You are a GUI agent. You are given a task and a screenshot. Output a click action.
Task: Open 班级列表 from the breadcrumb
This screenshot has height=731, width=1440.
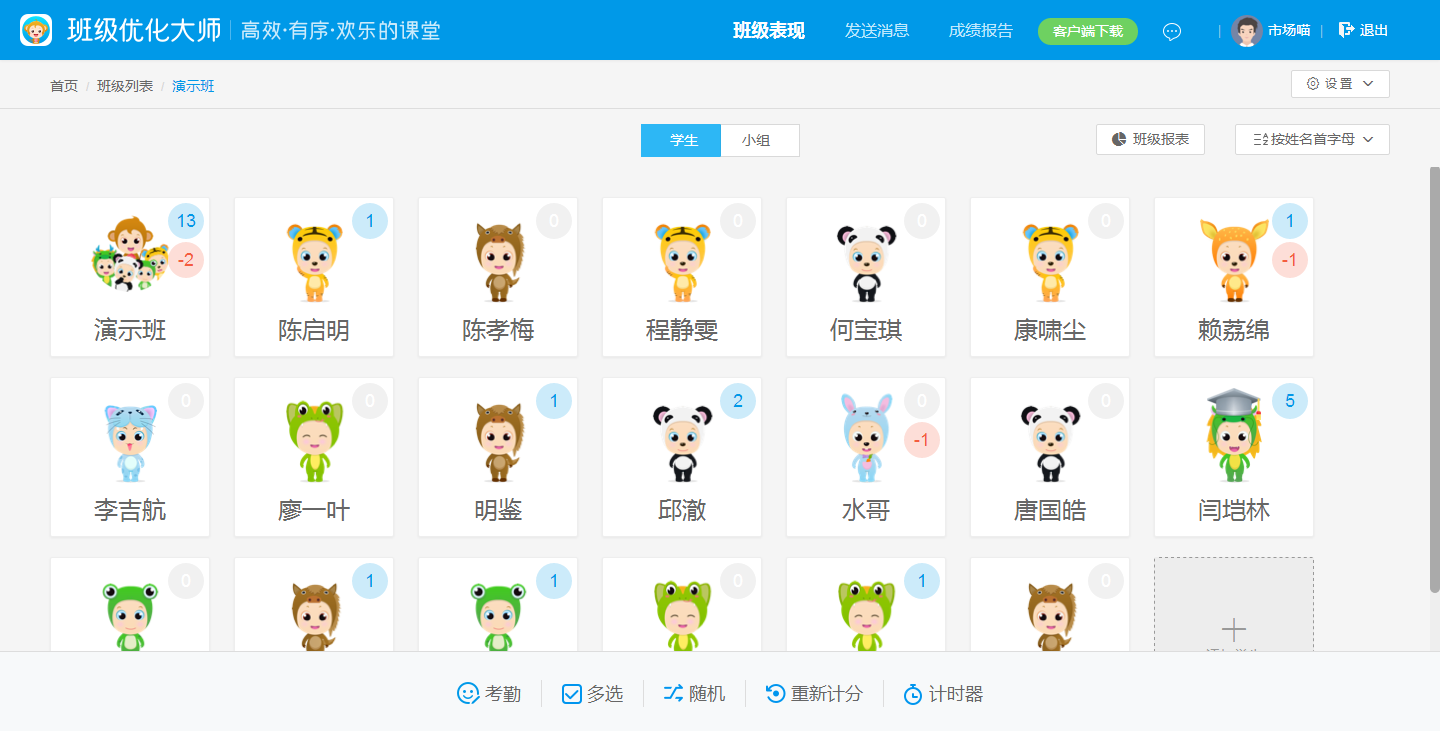124,85
